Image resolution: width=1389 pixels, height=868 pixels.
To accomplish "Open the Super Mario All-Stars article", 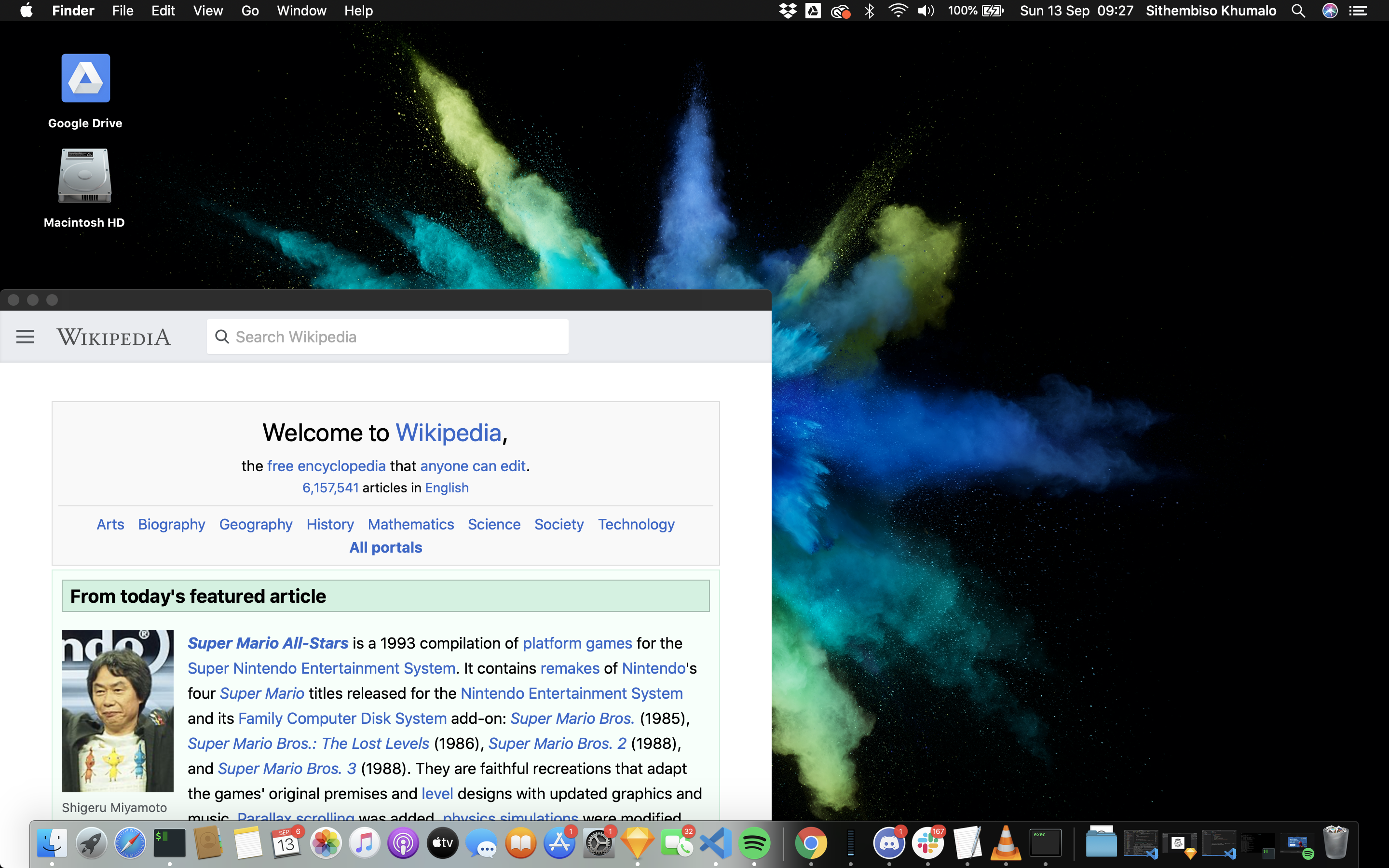I will coord(268,643).
